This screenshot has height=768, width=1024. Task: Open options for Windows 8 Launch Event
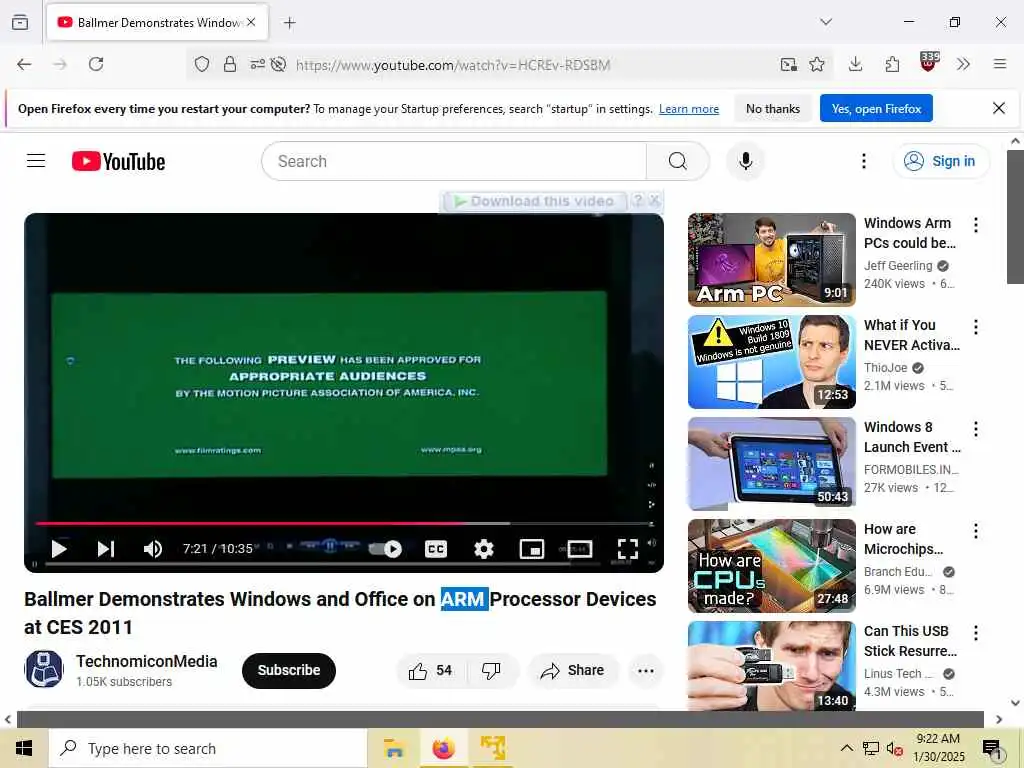point(976,429)
